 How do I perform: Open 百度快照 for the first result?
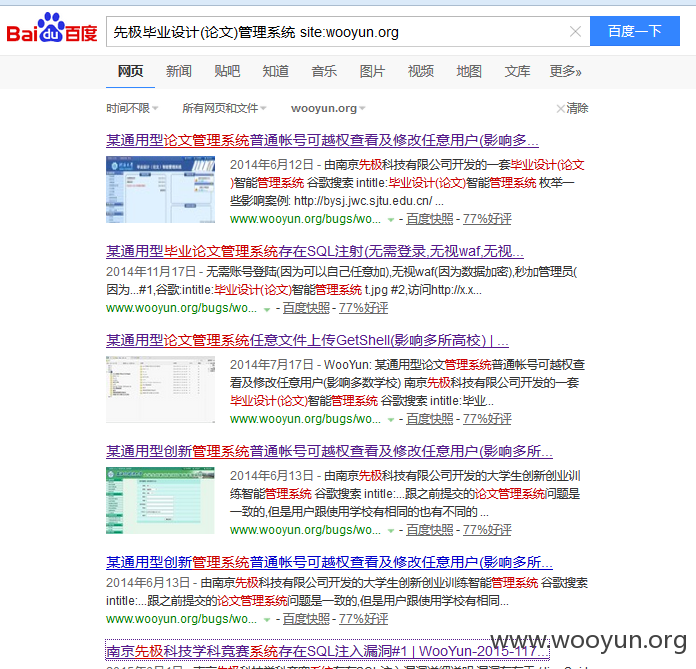tap(429, 219)
